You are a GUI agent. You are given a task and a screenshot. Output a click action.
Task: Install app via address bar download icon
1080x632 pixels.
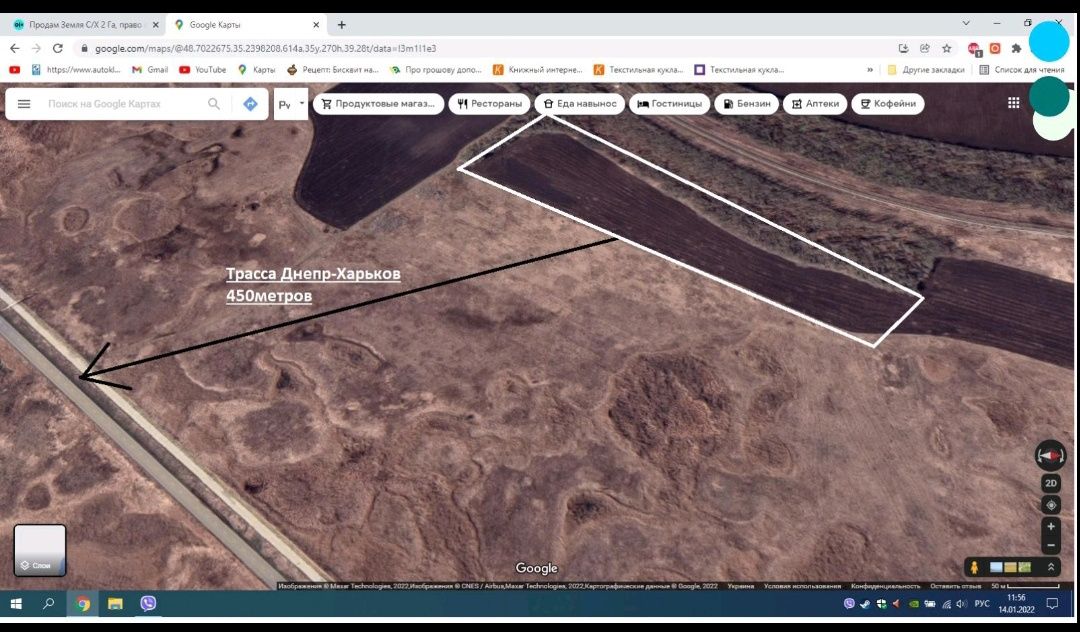coord(903,48)
